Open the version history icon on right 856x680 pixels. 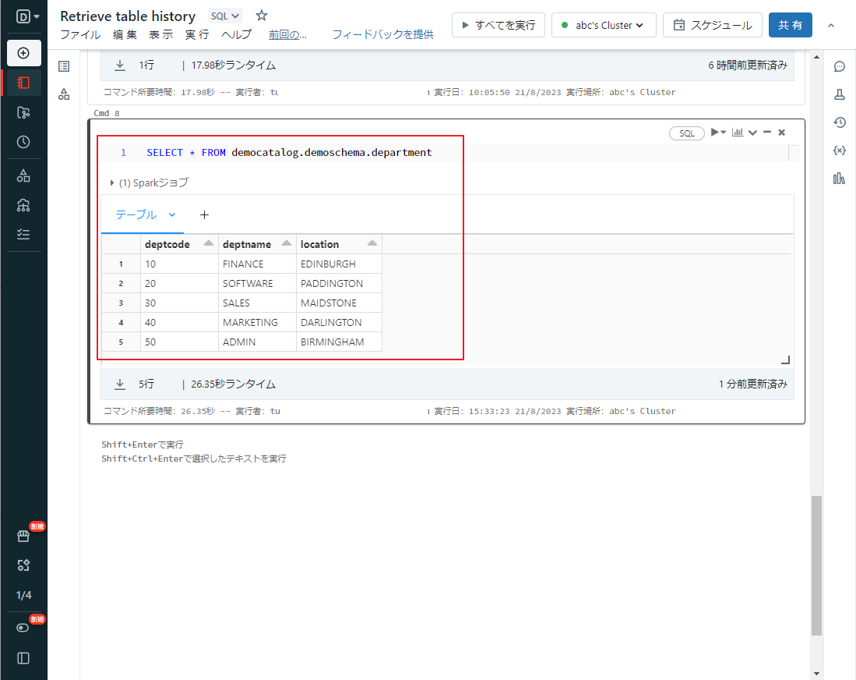point(838,122)
